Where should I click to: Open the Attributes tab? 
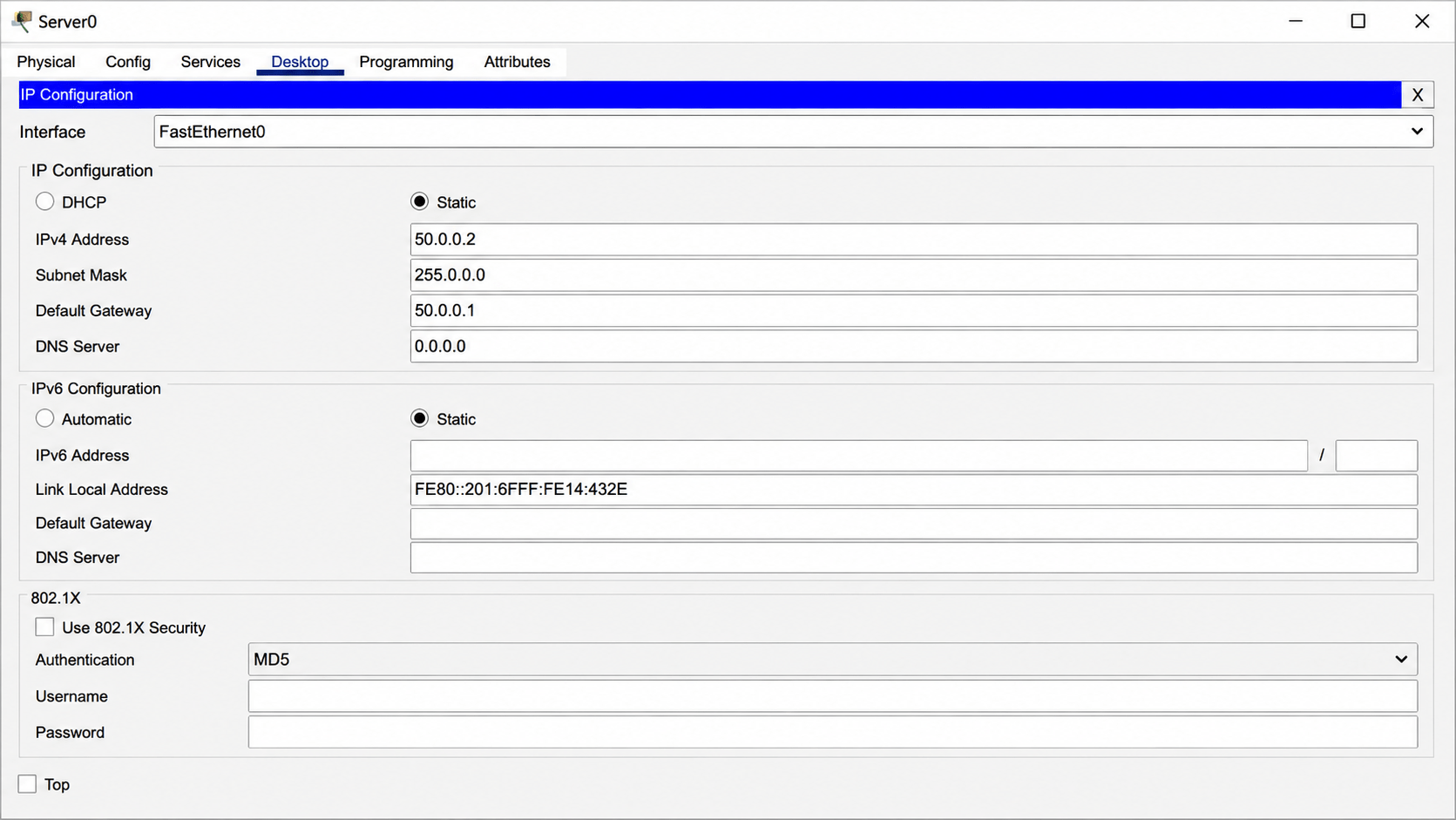(x=517, y=62)
